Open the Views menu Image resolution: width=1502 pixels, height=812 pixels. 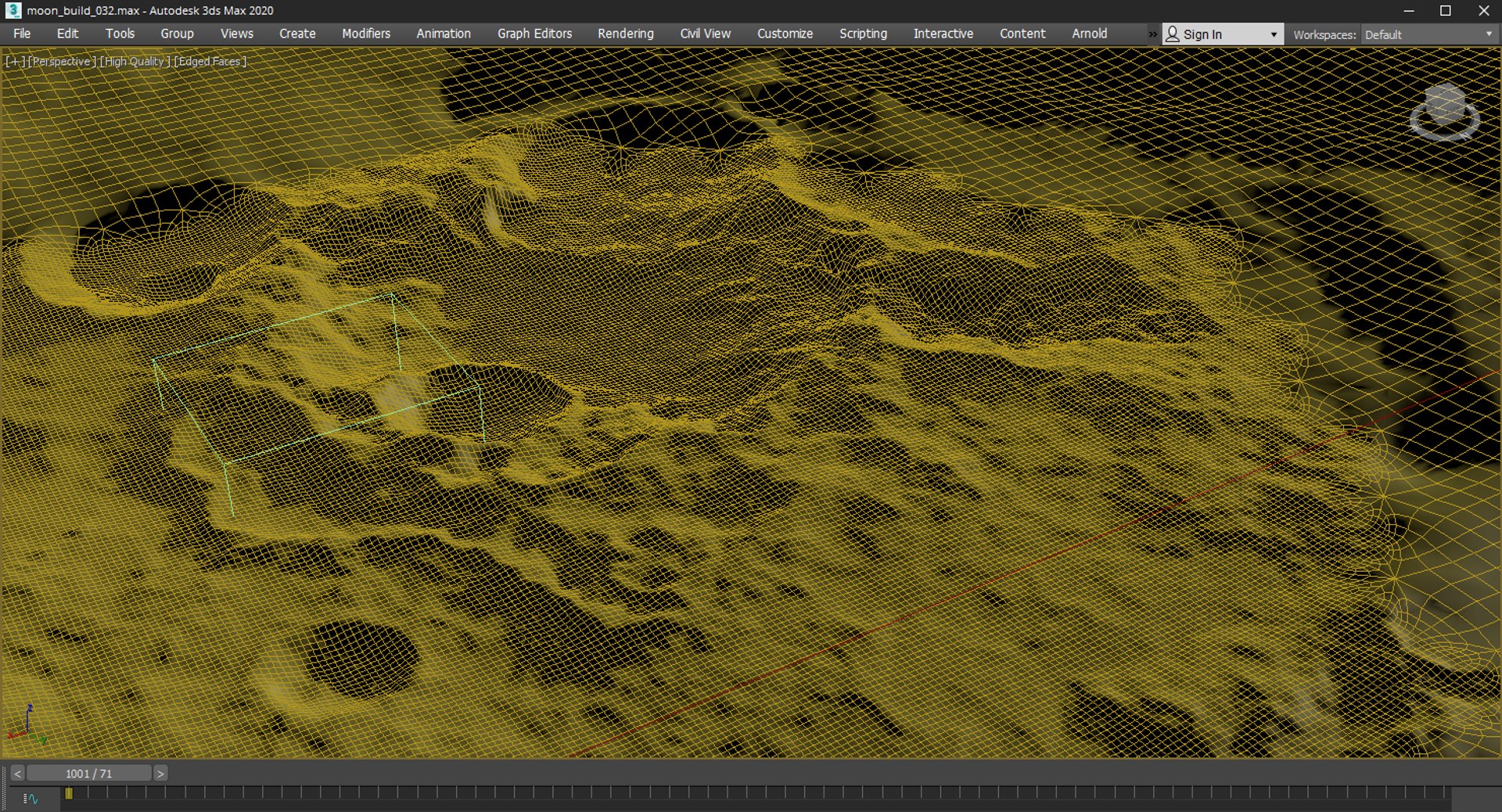coord(236,34)
